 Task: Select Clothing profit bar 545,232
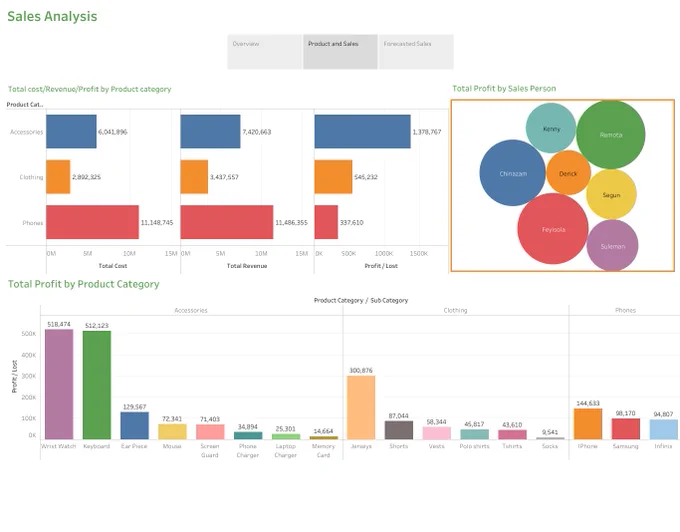333,177
